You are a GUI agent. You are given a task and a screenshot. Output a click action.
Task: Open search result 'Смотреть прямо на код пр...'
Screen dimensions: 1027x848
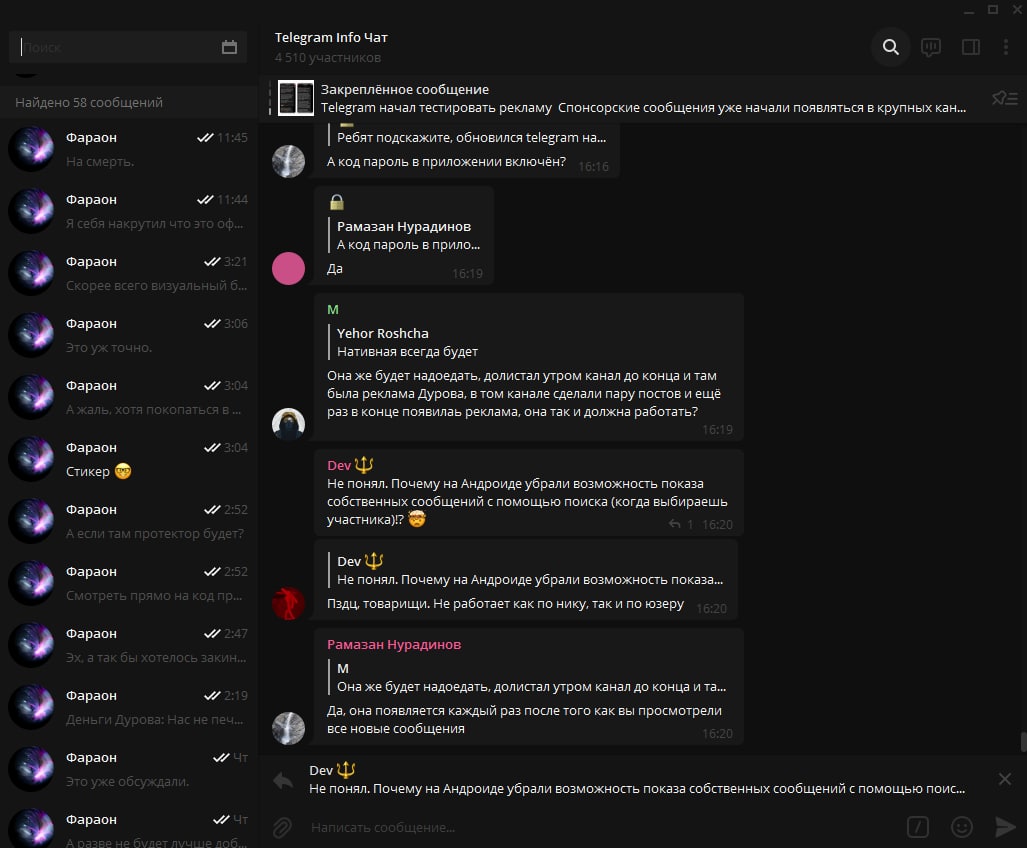[128, 583]
